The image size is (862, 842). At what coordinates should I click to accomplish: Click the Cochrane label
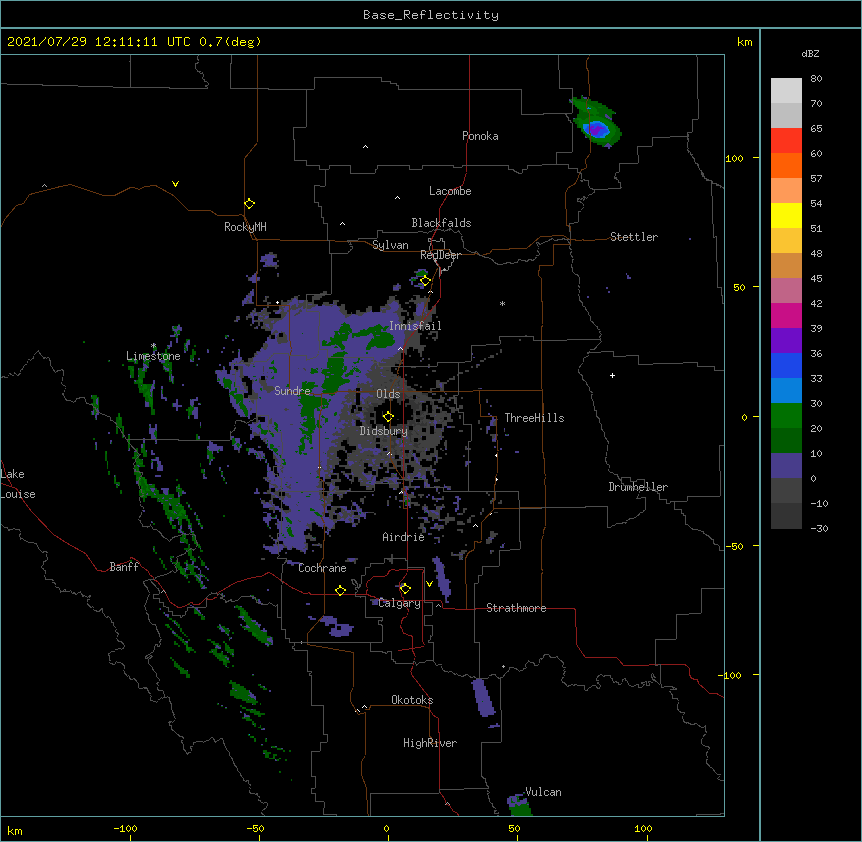322,568
